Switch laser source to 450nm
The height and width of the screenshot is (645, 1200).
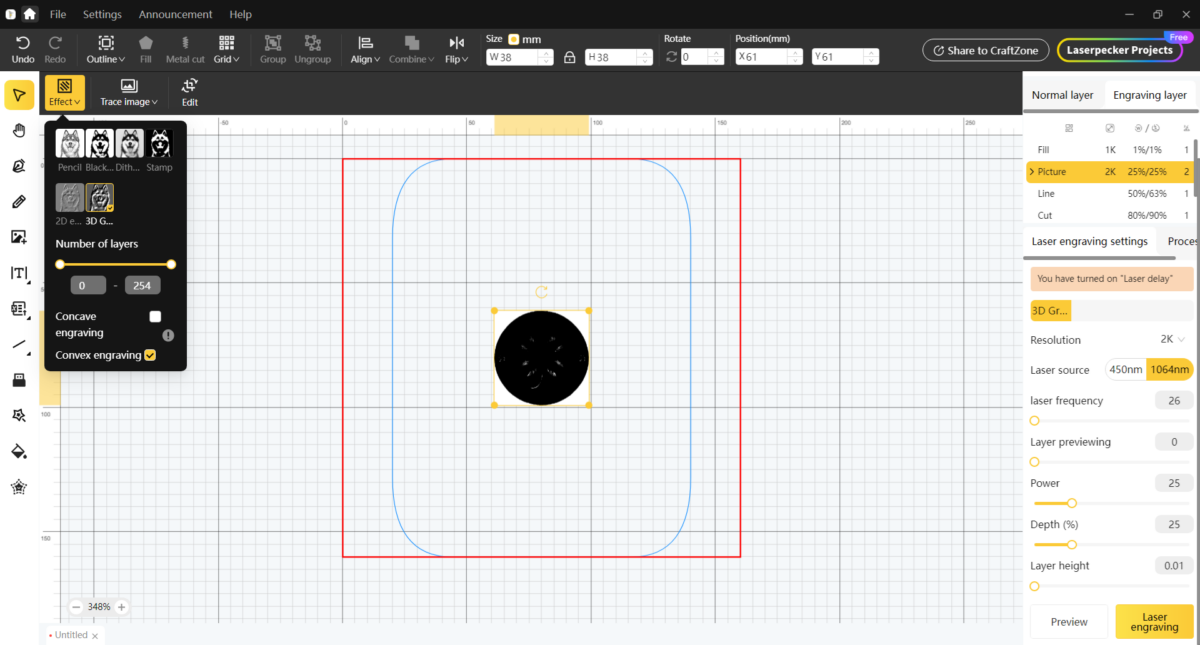[1125, 370]
